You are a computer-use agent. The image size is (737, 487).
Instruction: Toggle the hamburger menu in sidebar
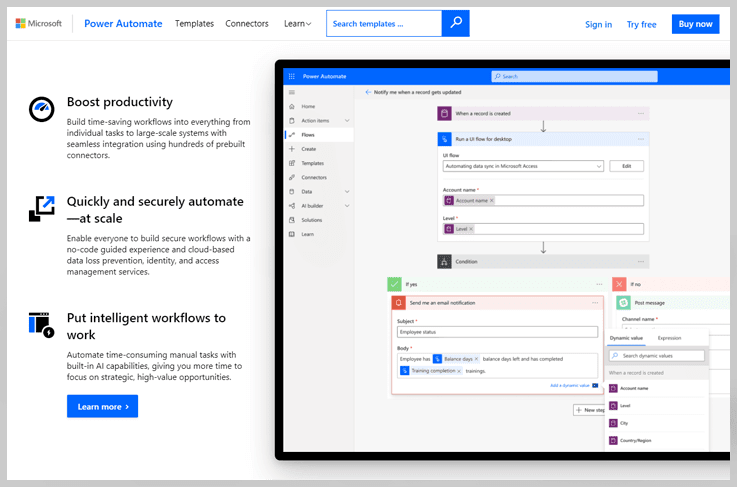pos(292,92)
